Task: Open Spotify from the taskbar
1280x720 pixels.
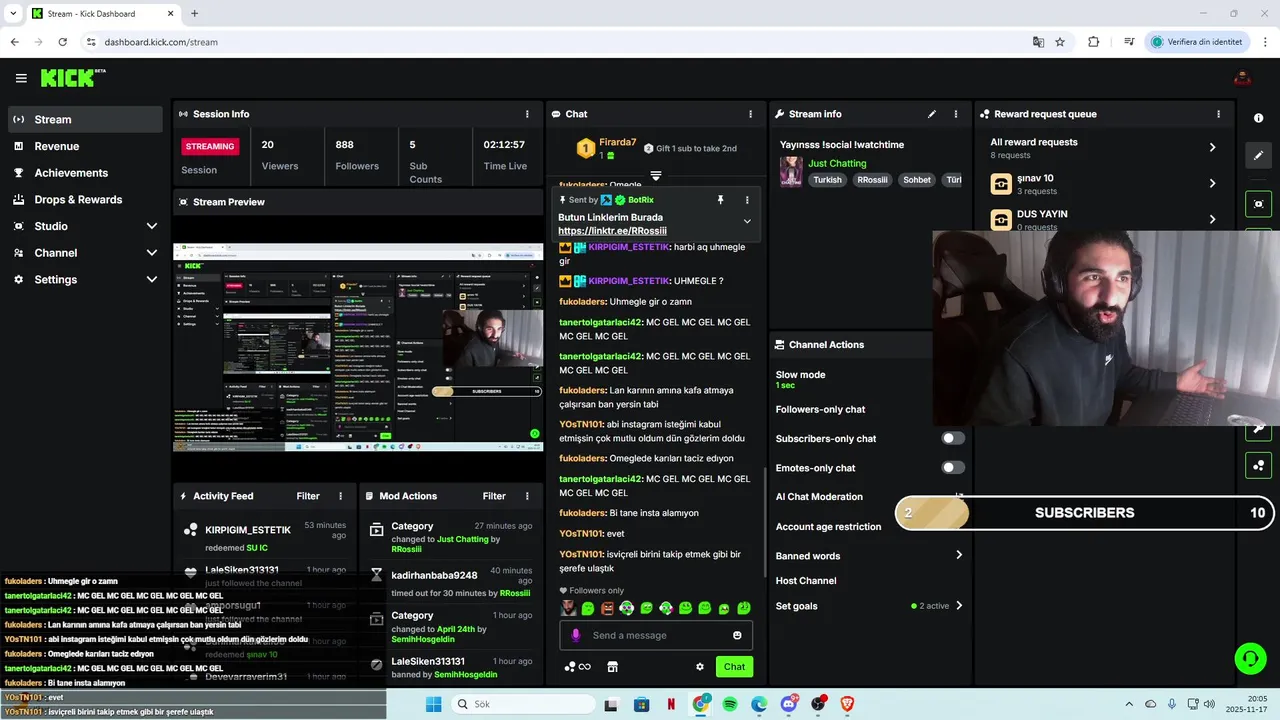Action: click(x=730, y=704)
